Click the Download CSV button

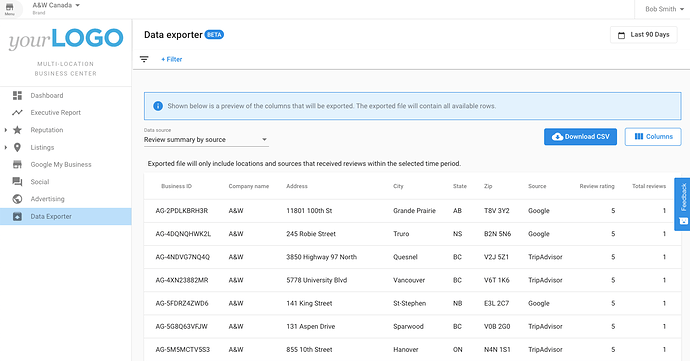[580, 137]
